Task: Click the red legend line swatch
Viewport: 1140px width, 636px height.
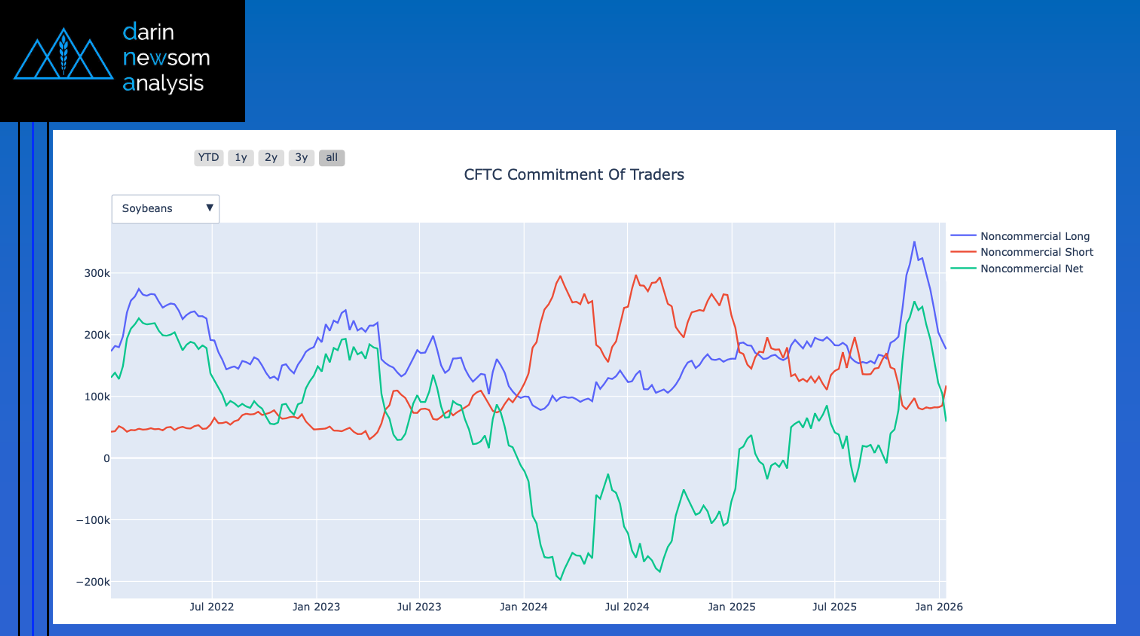Action: pos(962,252)
